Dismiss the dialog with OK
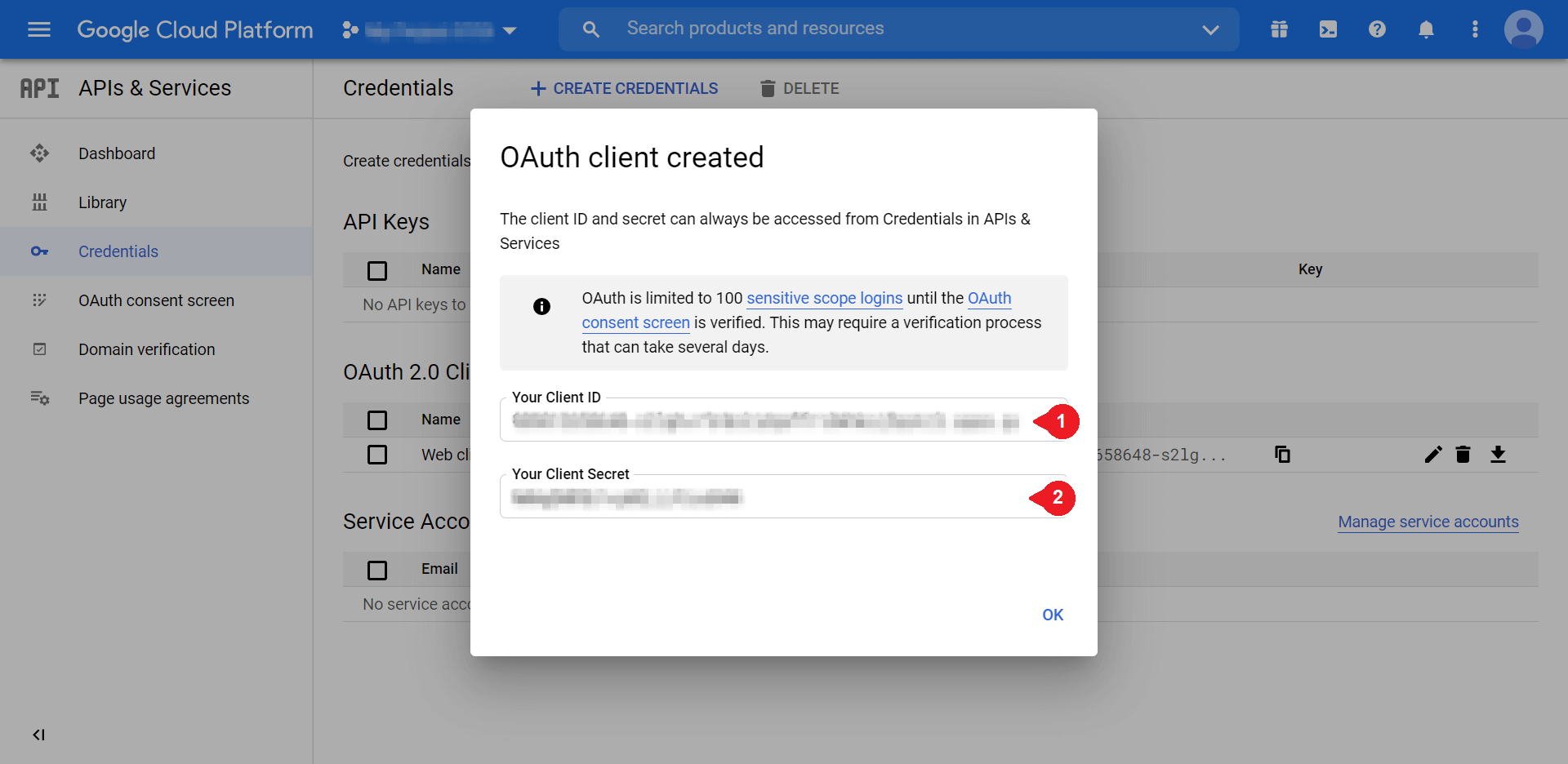This screenshot has height=764, width=1568. click(x=1052, y=615)
